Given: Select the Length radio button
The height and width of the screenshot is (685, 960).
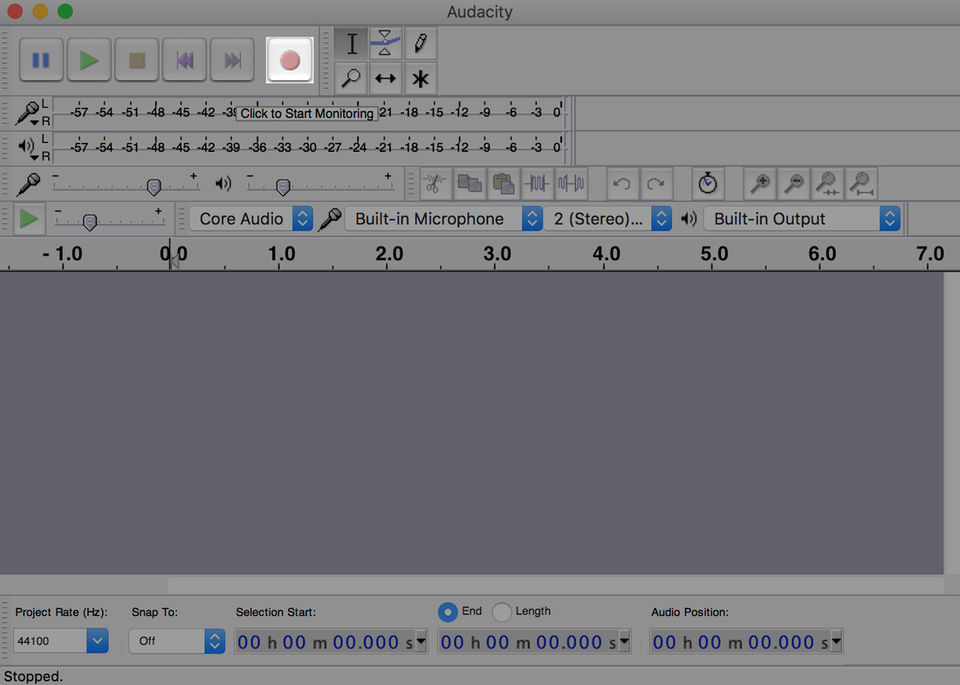Looking at the screenshot, I should click(x=501, y=612).
